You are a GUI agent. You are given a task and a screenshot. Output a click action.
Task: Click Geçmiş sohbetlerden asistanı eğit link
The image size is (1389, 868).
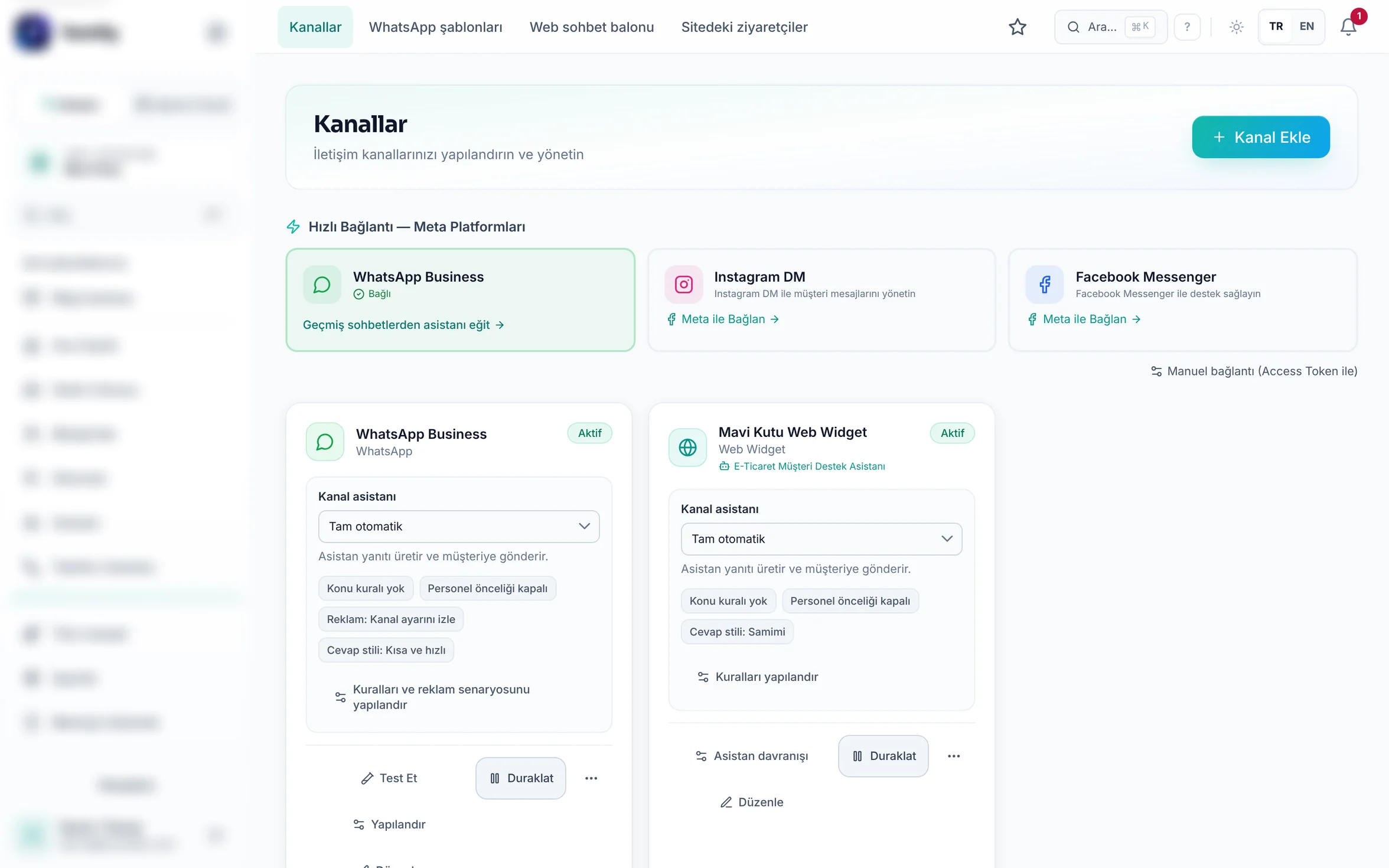[x=403, y=325]
